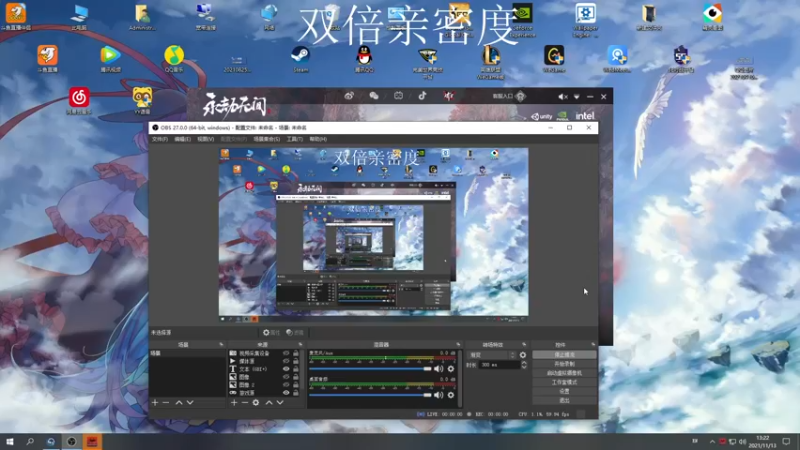Open Tencent Video desktop icon
800x450 pixels.
pos(111,58)
